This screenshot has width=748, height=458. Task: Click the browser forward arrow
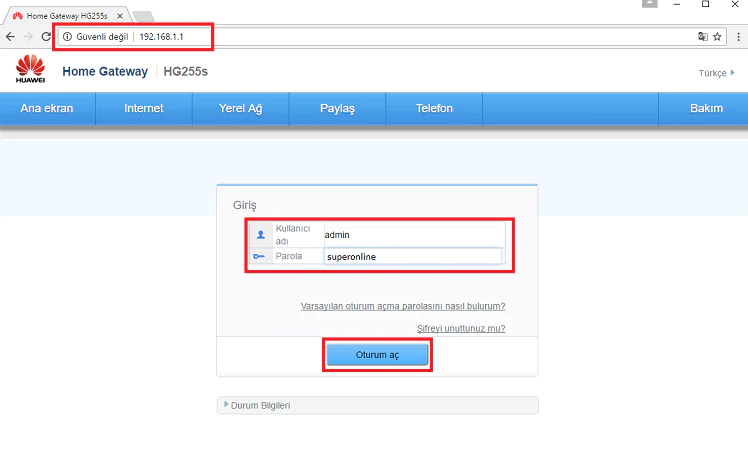click(x=28, y=37)
